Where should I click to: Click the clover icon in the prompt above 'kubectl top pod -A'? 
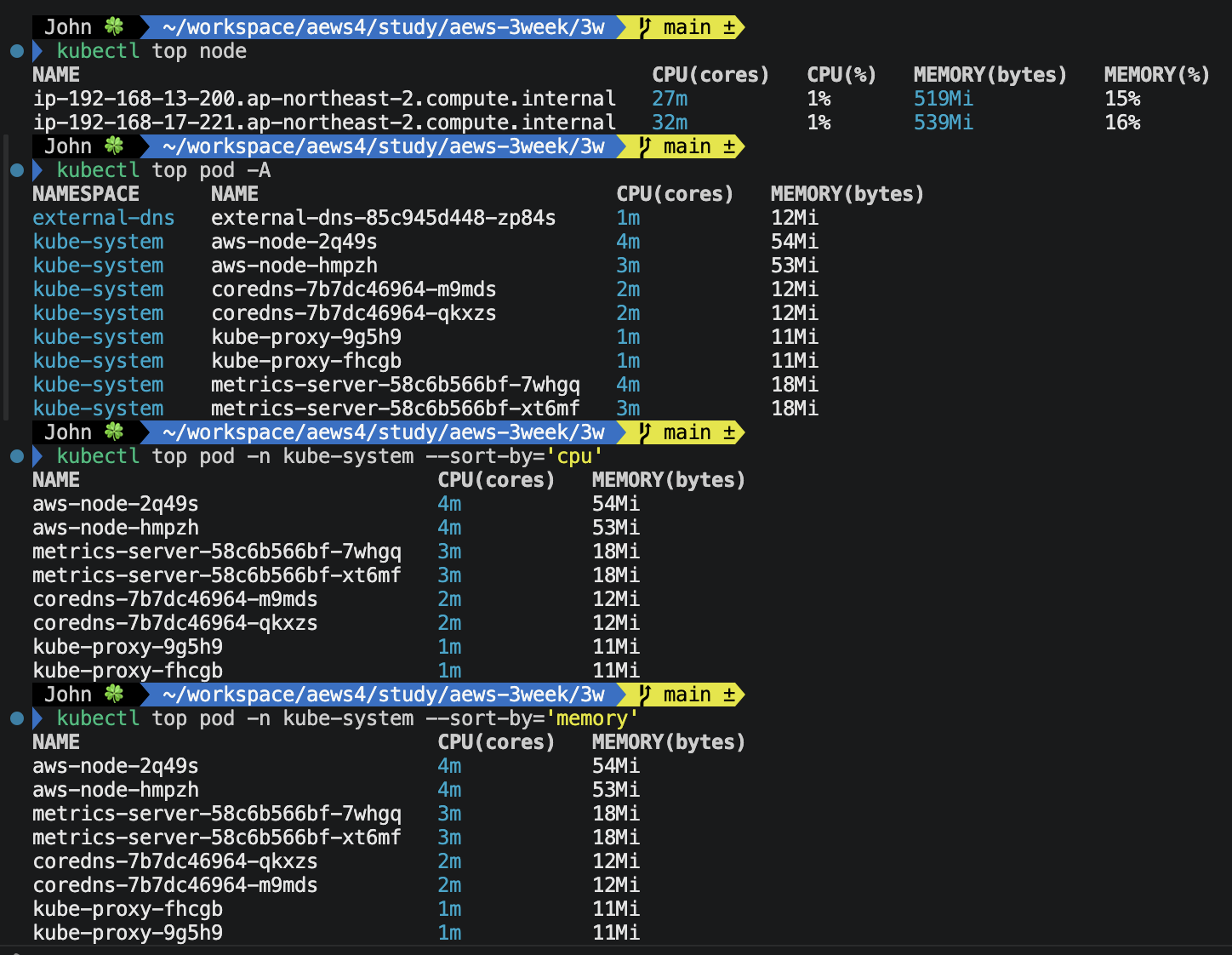click(114, 146)
